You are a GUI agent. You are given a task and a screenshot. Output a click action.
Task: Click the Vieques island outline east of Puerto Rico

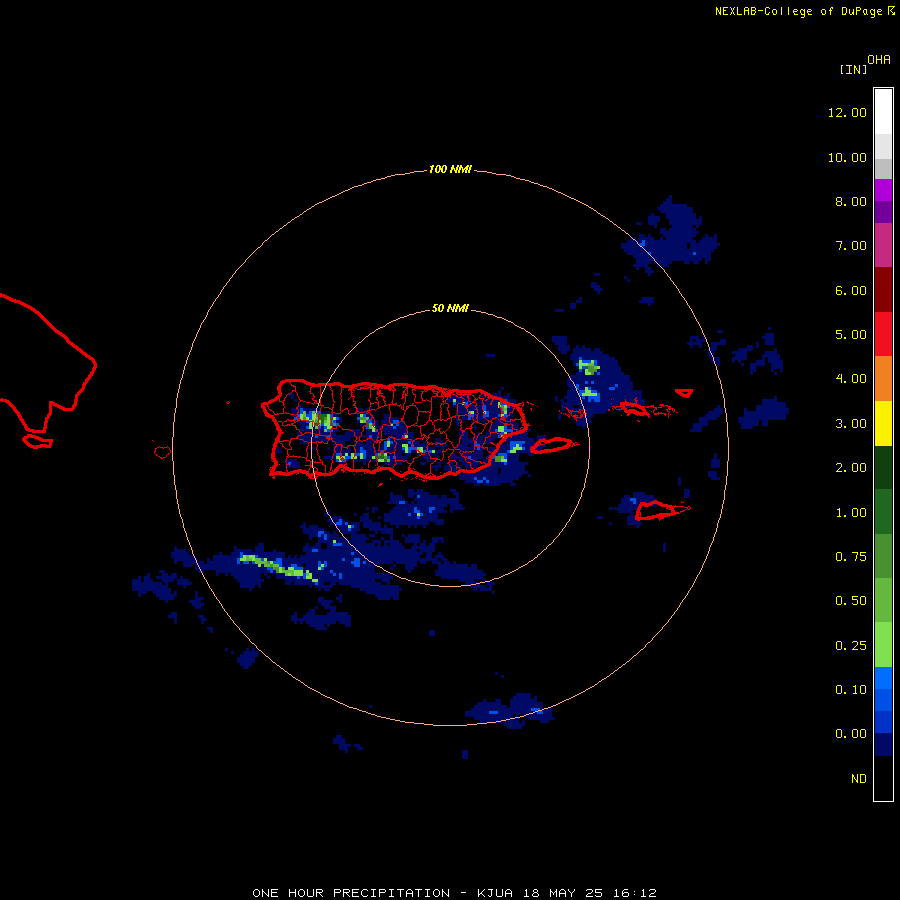click(x=551, y=445)
